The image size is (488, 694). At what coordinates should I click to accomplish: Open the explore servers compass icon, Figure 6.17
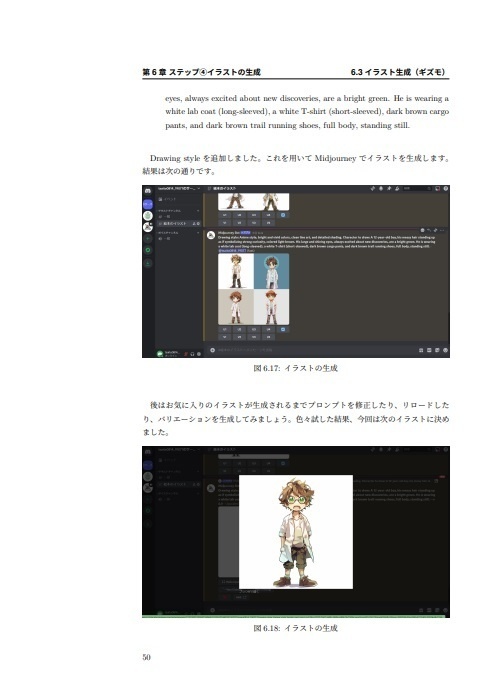[148, 250]
